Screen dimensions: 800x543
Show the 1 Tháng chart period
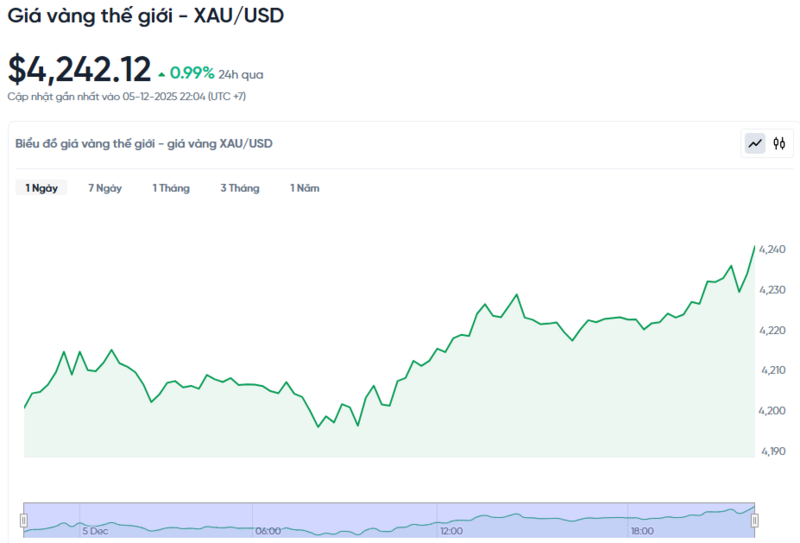pyautogui.click(x=171, y=188)
